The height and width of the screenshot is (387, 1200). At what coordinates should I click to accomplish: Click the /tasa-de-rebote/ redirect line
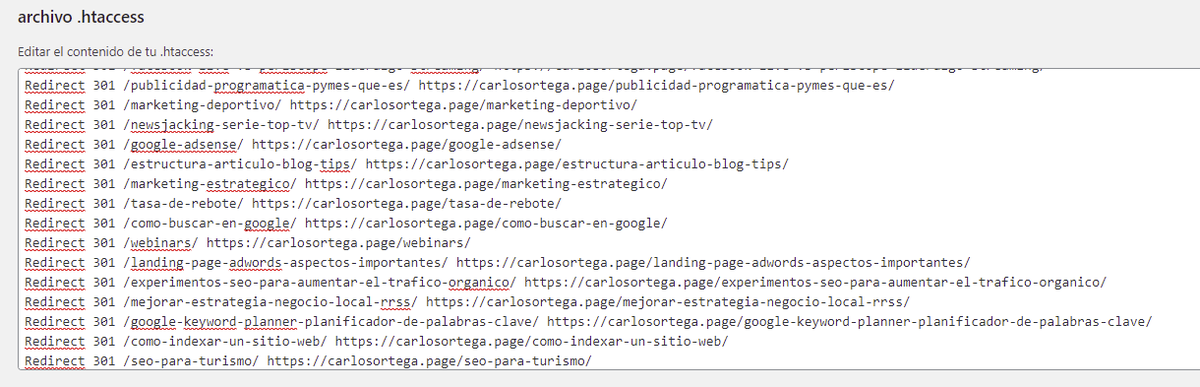coord(293,203)
